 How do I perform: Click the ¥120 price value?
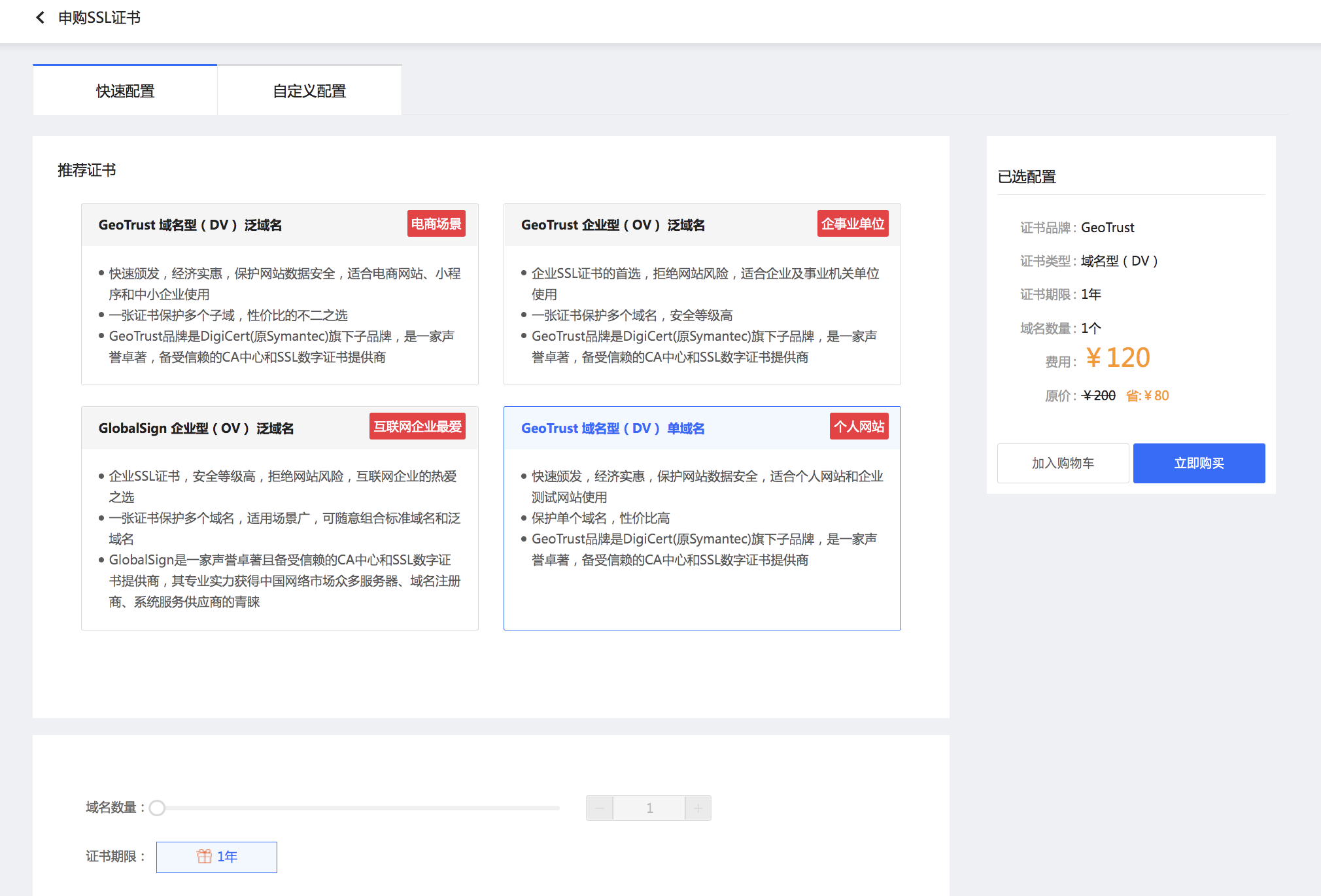pos(1118,358)
